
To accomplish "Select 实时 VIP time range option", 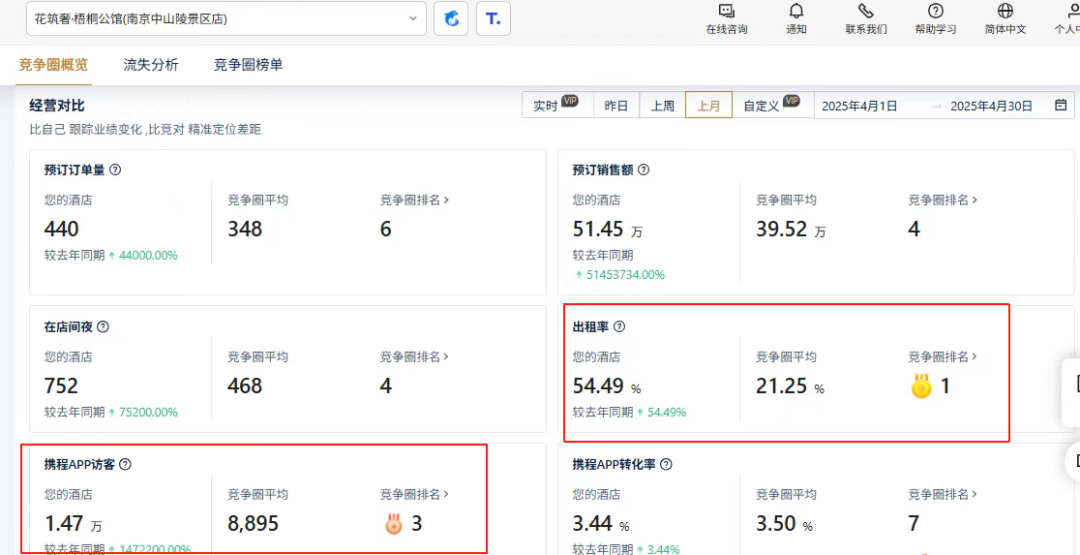I will 555,105.
